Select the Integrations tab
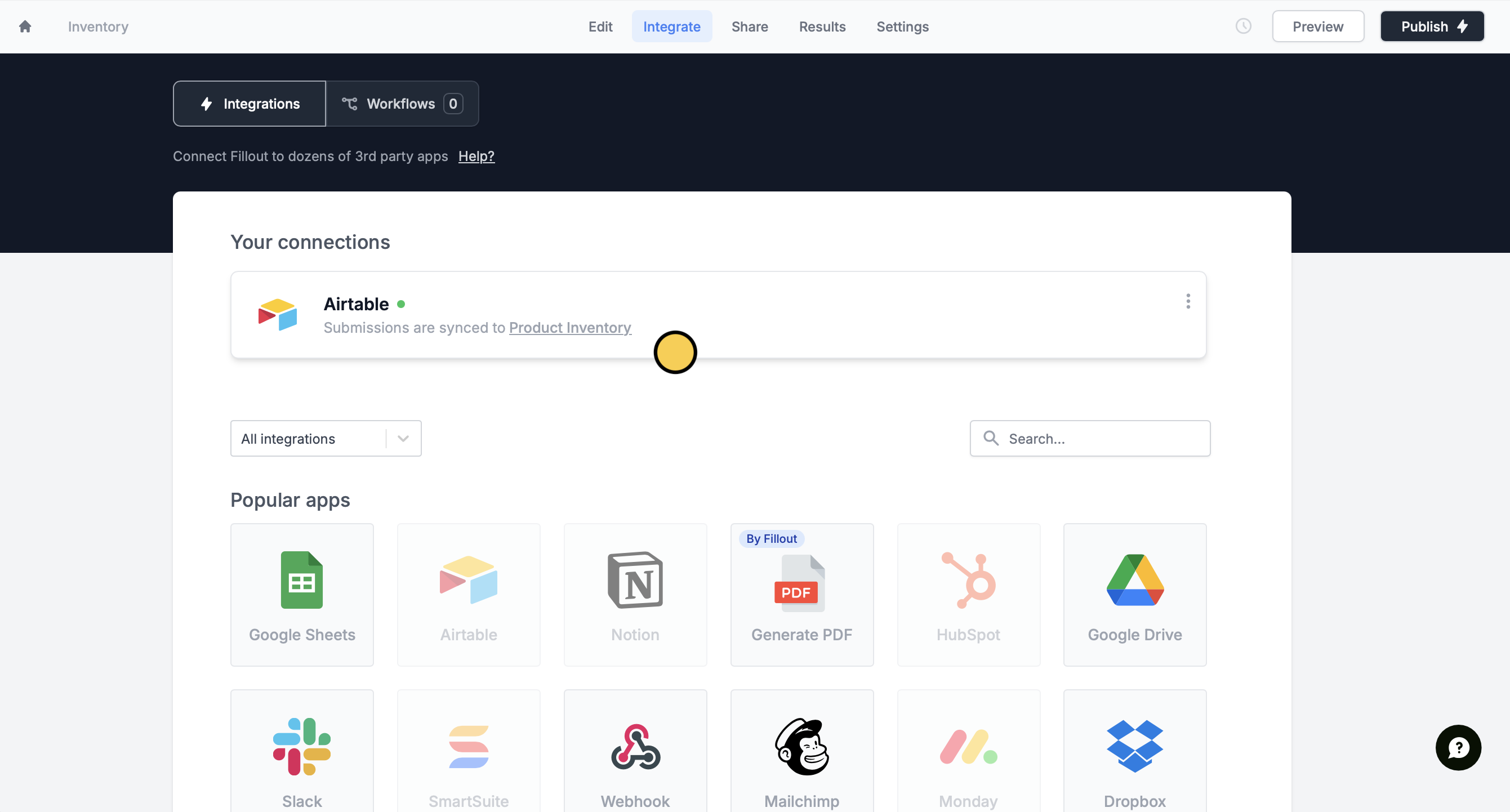 [249, 104]
